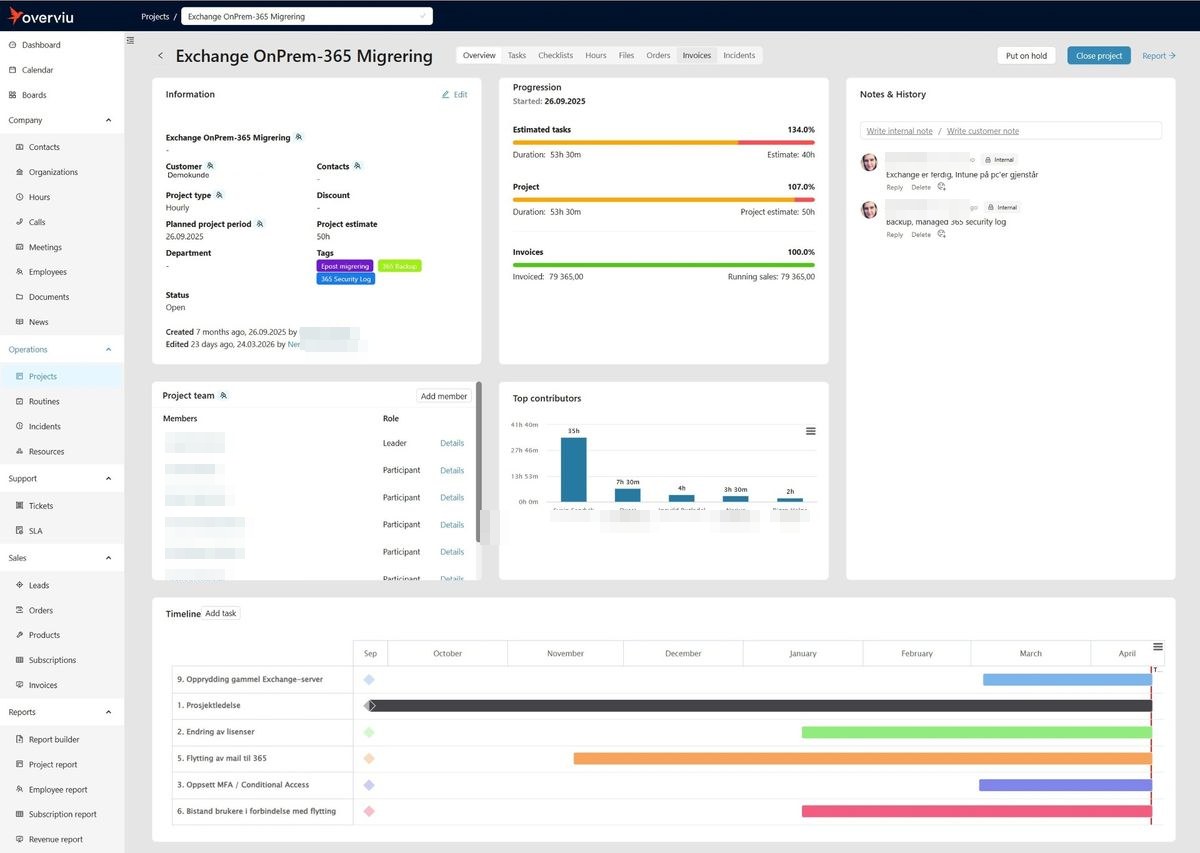Screen dimensions: 1200x853
Task: Click the people icon beside Project team
Action: [223, 396]
